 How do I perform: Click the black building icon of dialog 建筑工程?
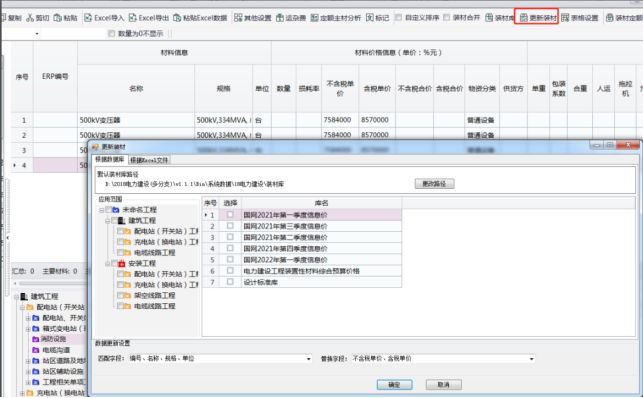pos(121,221)
